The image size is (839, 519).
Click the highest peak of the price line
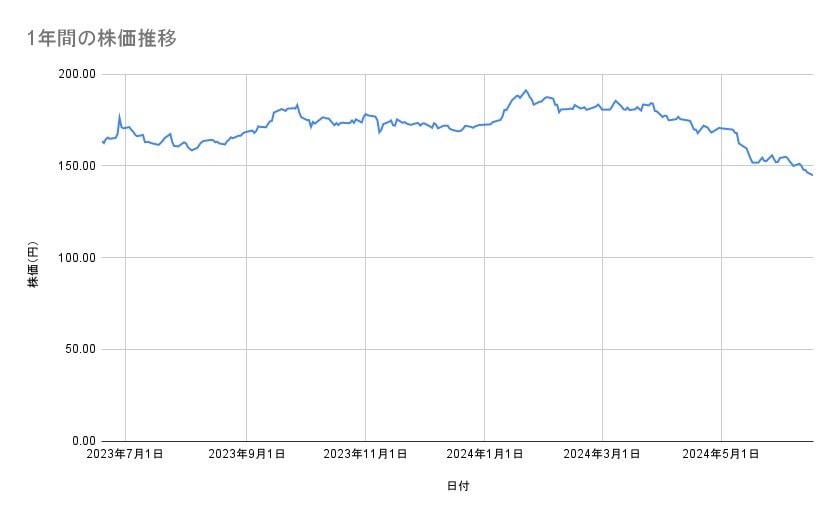point(526,90)
